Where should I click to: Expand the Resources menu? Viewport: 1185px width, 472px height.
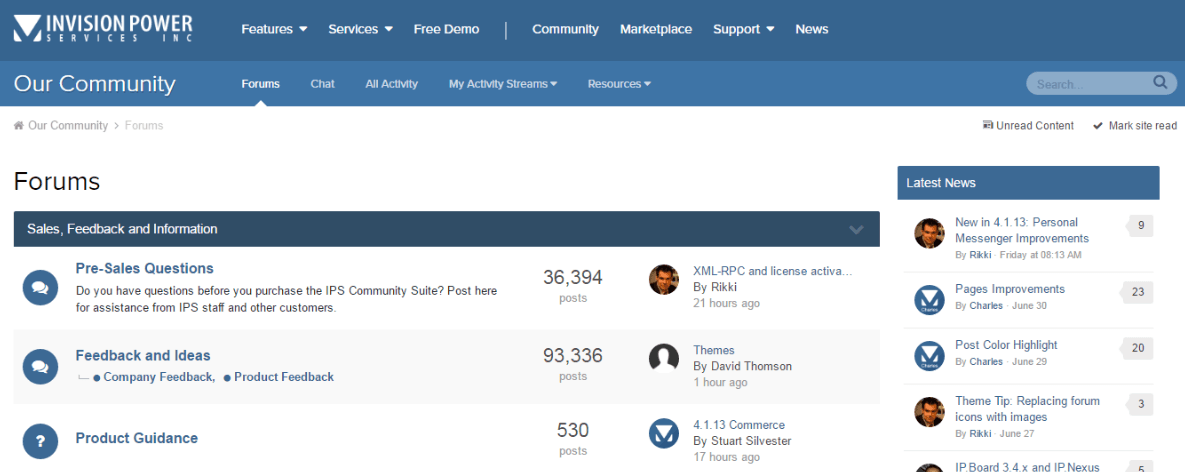619,84
